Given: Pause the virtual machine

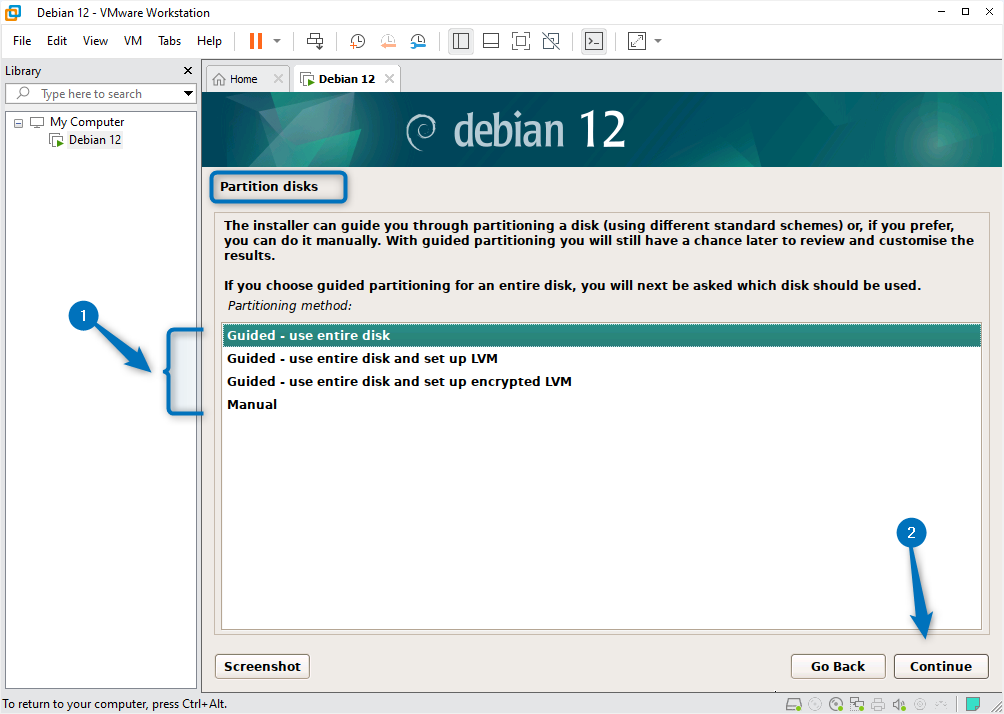Looking at the screenshot, I should (x=256, y=41).
